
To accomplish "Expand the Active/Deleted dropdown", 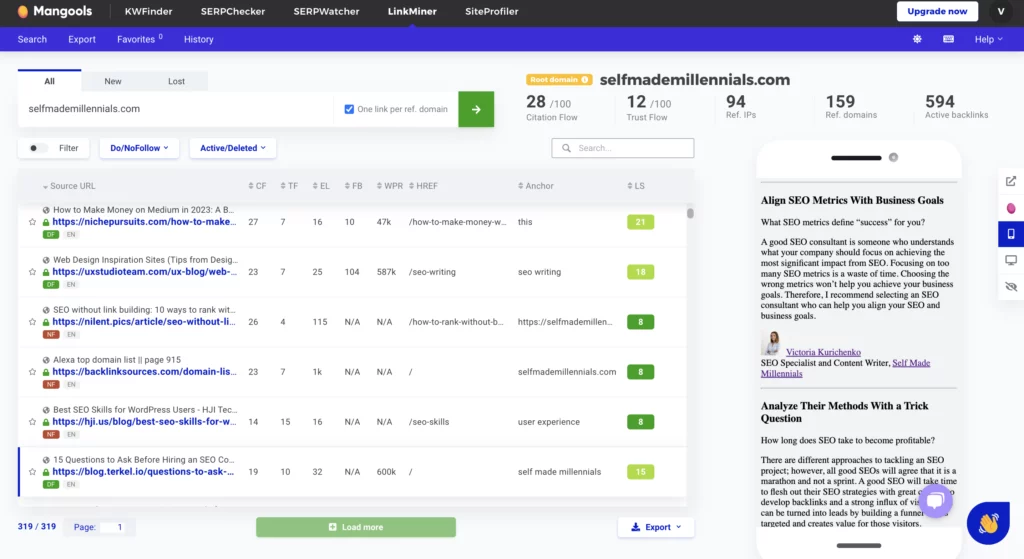I will [x=232, y=148].
